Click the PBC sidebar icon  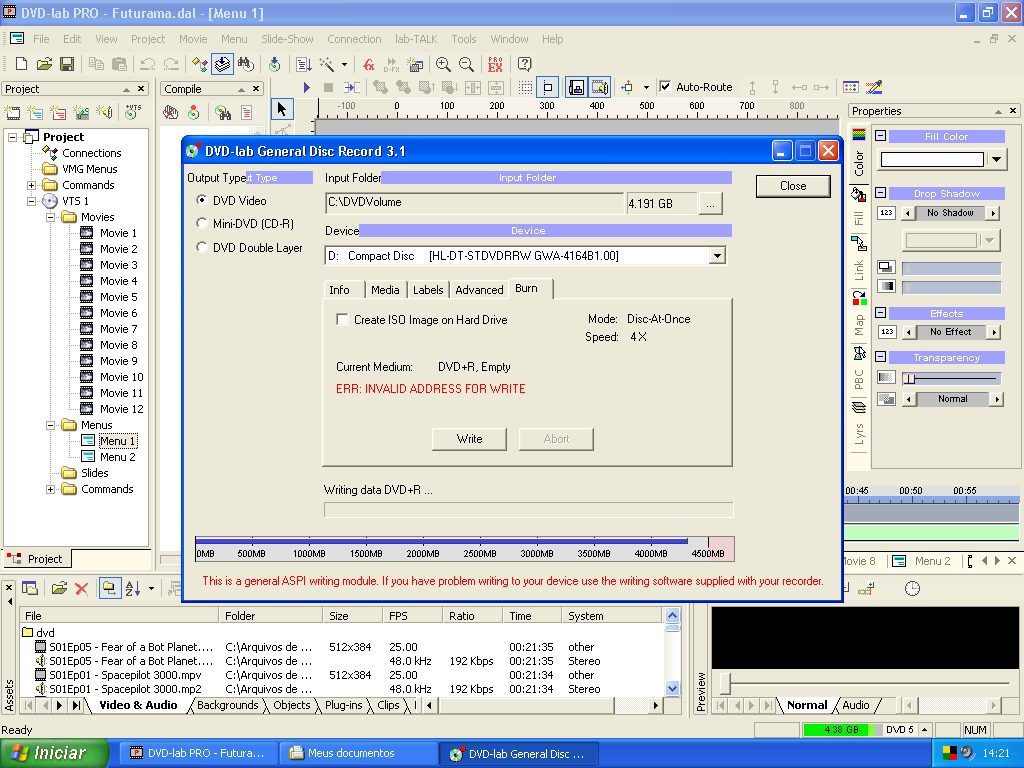[859, 353]
